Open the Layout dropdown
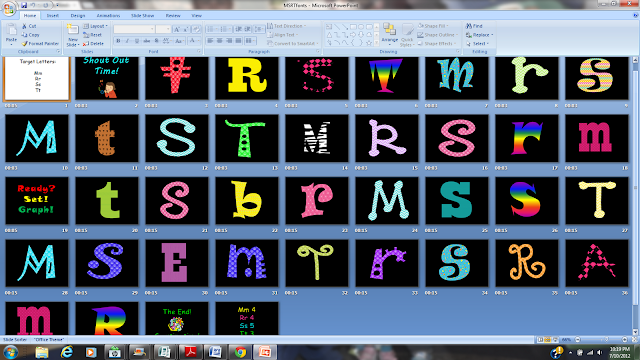This screenshot has width=640, height=360. (96, 26)
